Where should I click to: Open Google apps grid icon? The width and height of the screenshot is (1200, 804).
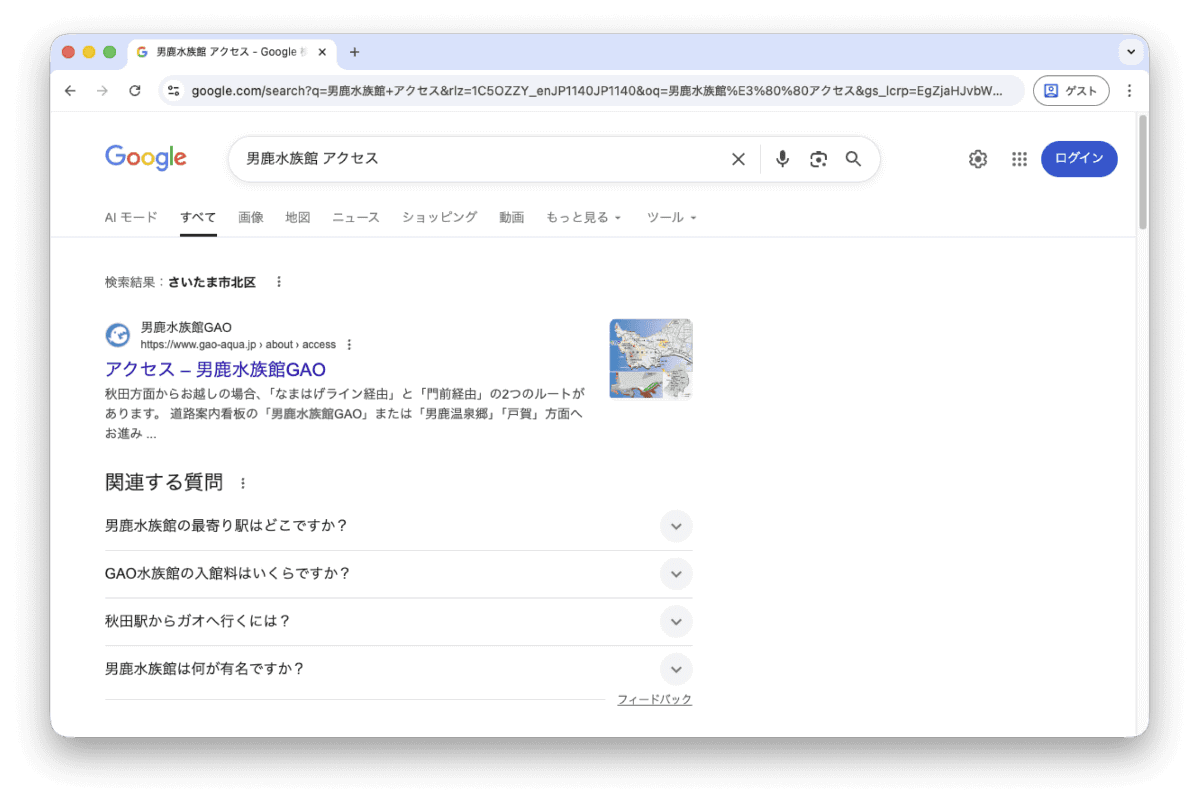coord(1019,159)
